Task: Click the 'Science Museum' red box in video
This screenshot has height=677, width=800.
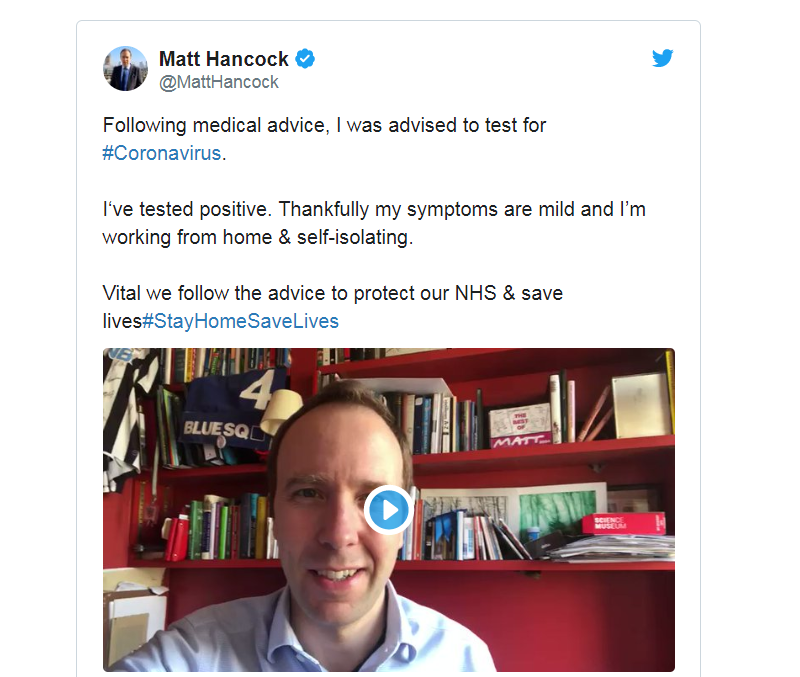Action: point(623,523)
